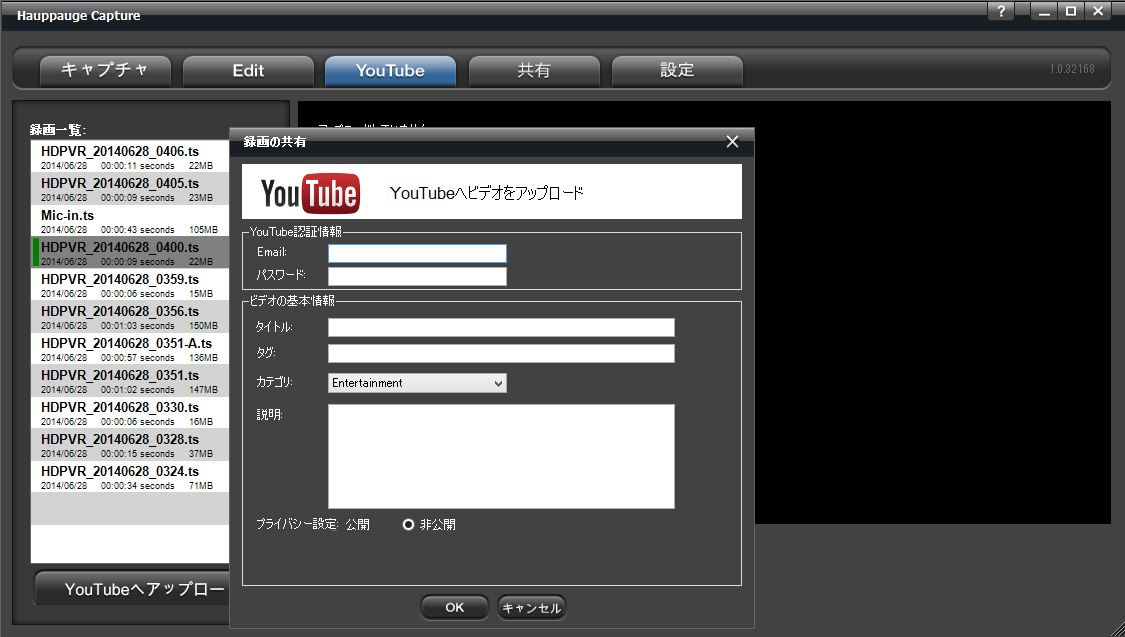Minimize the Hauppauge Capture window

tap(1044, 11)
